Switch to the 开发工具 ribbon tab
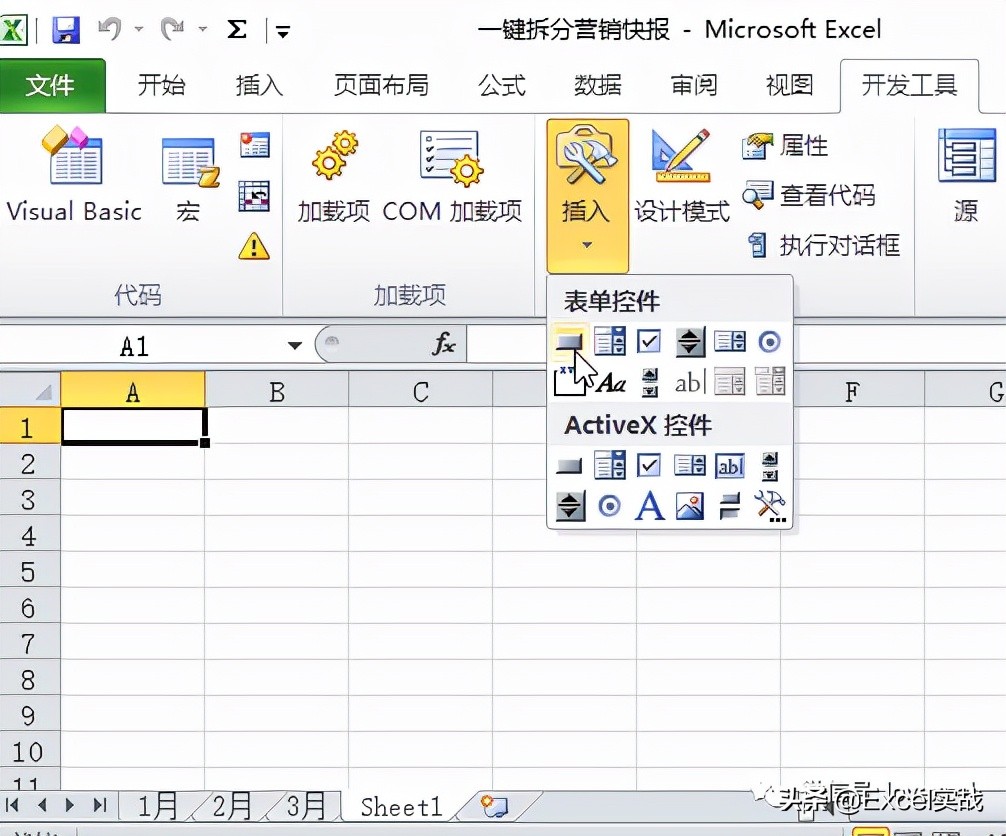Screen dimensions: 1006x836 (908, 86)
